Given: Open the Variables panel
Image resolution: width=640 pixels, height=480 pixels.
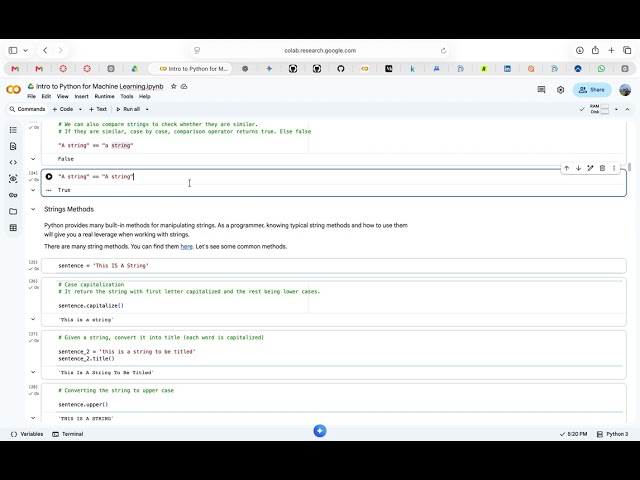Looking at the screenshot, I should [x=27, y=434].
